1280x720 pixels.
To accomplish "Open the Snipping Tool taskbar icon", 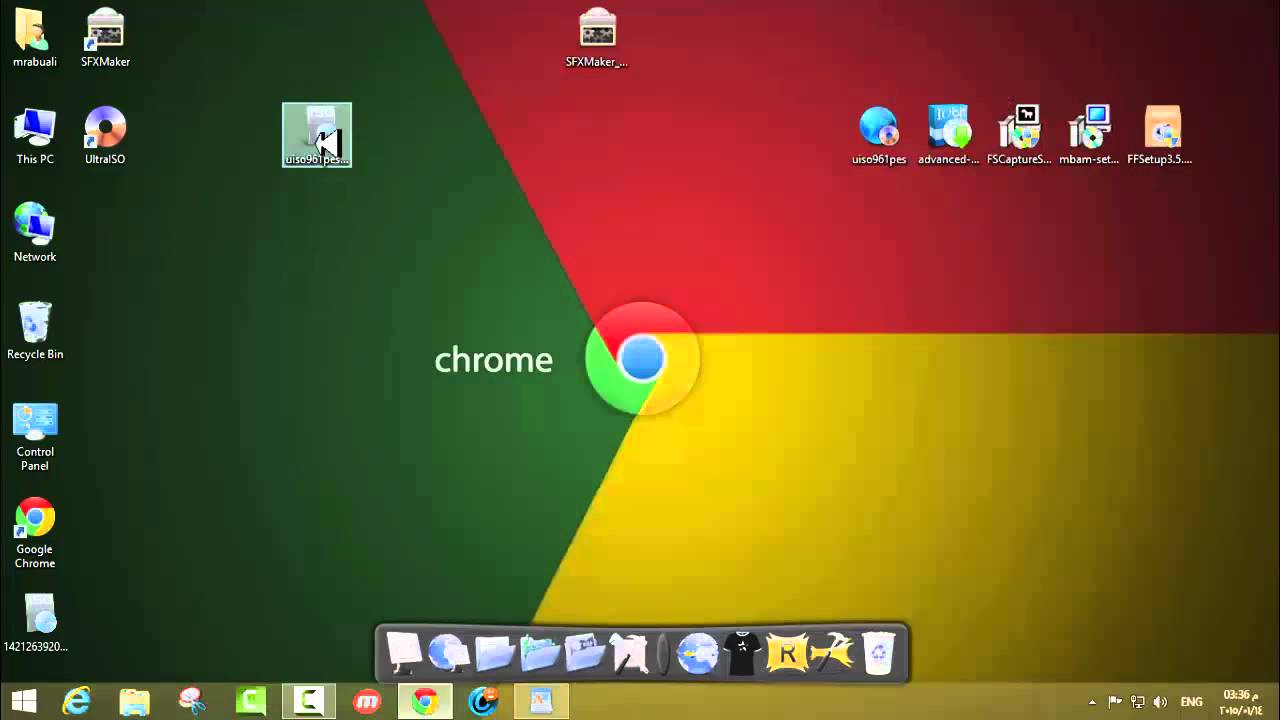I will click(191, 702).
